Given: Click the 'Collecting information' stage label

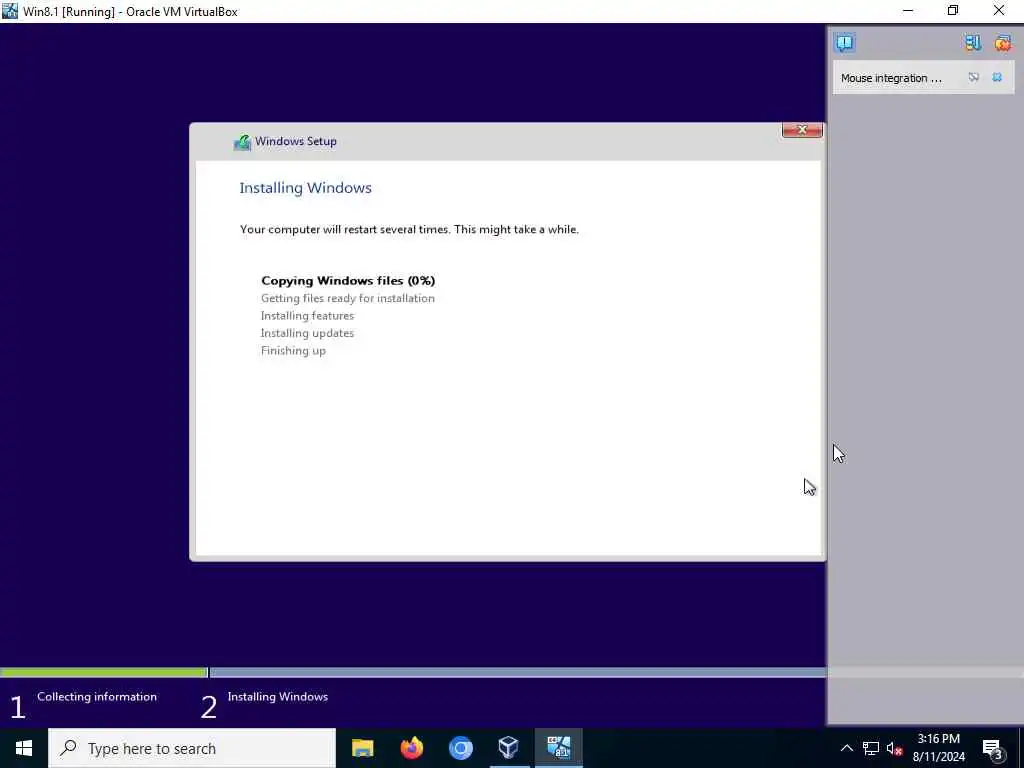Looking at the screenshot, I should (97, 696).
